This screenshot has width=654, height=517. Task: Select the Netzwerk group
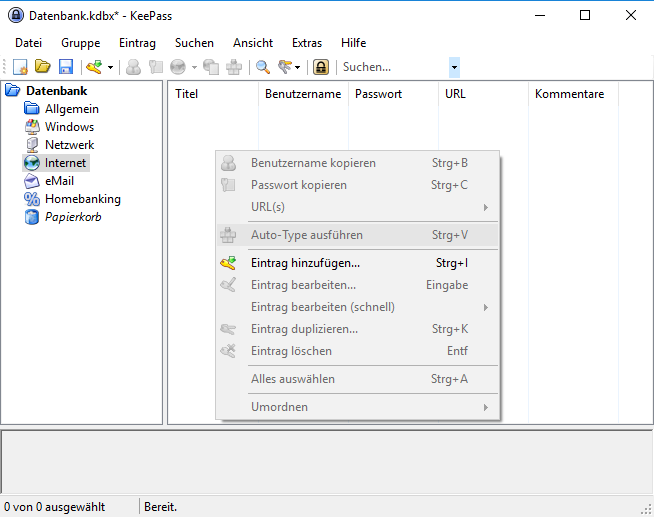pos(70,145)
